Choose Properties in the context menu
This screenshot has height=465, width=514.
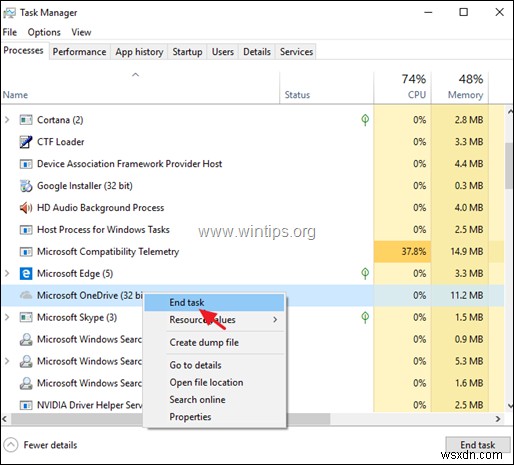coord(214,417)
